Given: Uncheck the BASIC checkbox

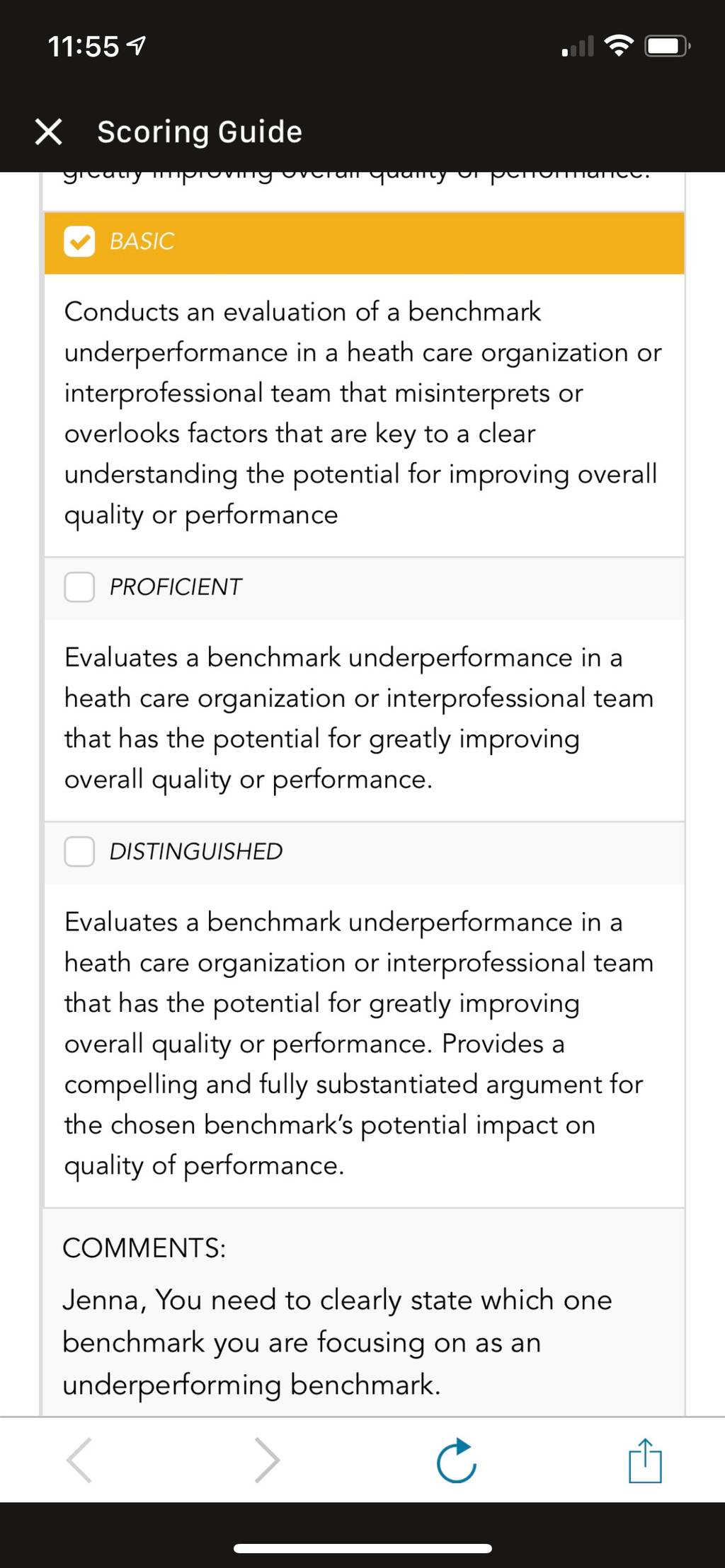Looking at the screenshot, I should tap(79, 241).
